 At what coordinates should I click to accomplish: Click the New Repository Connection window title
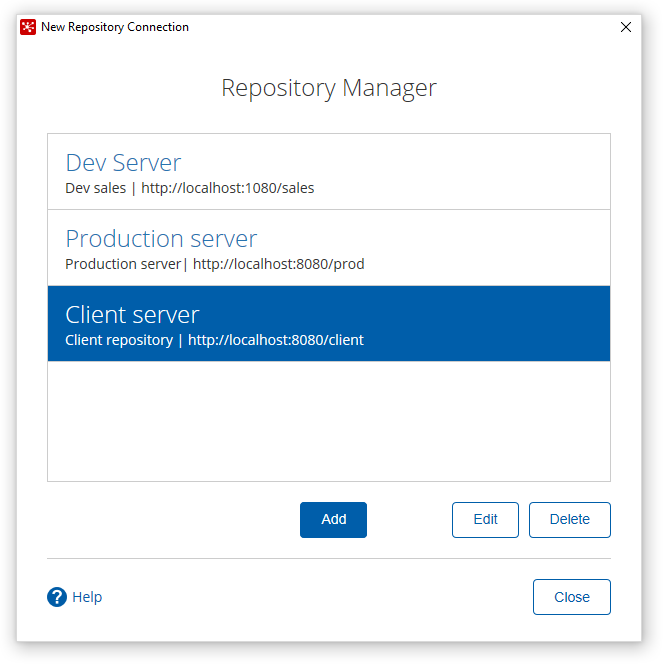click(115, 27)
